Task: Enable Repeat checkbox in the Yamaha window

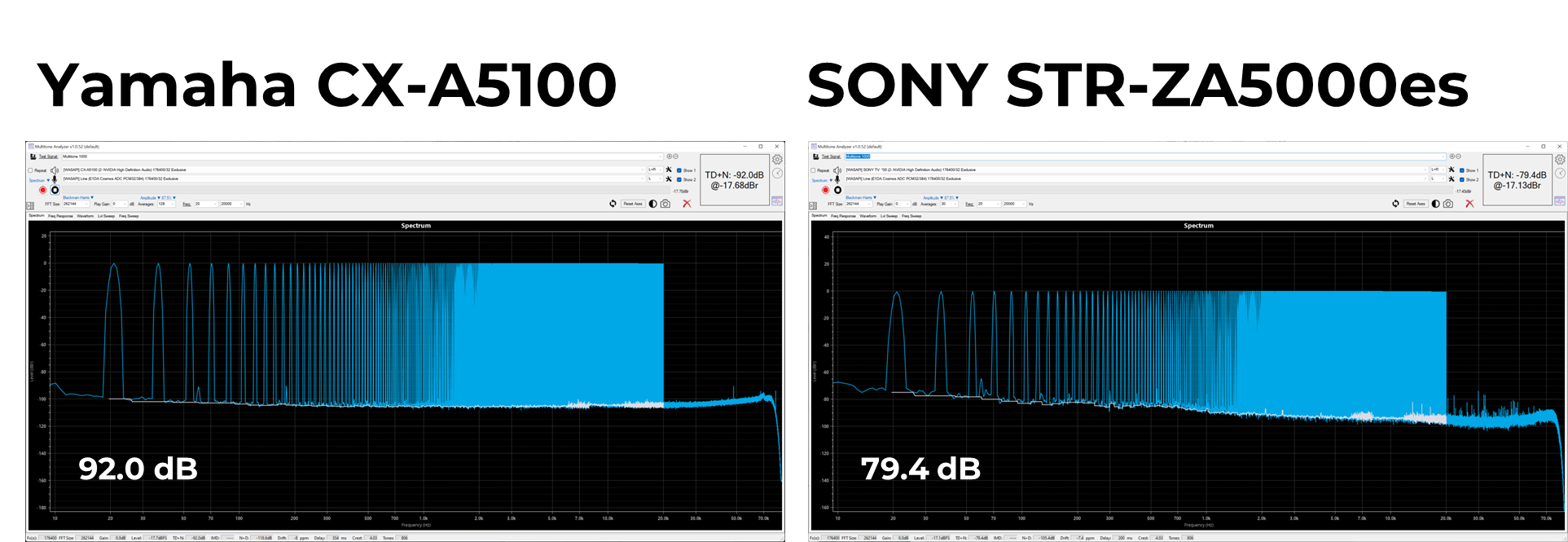Action: point(31,170)
